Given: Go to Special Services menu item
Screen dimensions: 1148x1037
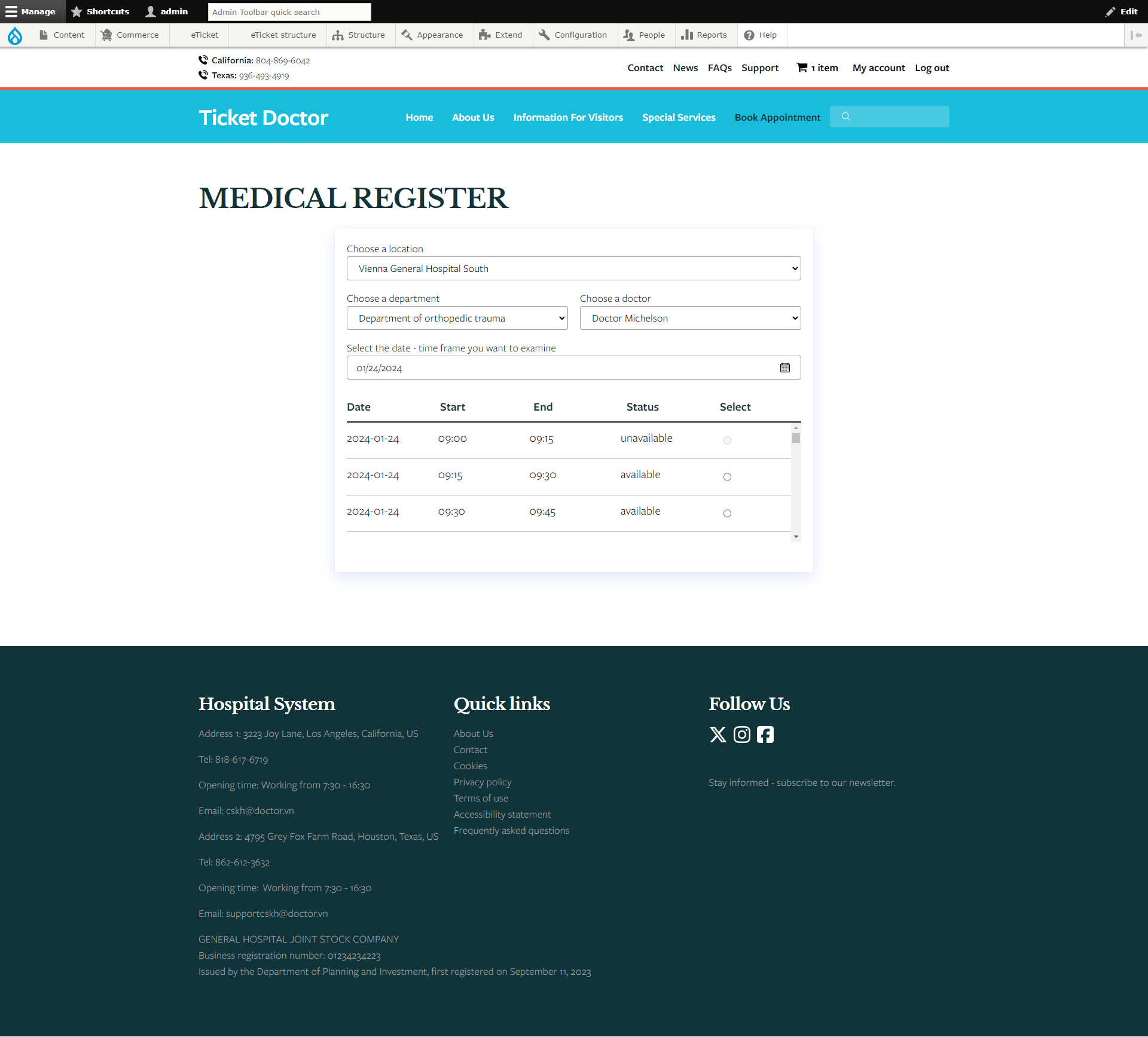Looking at the screenshot, I should [x=679, y=117].
